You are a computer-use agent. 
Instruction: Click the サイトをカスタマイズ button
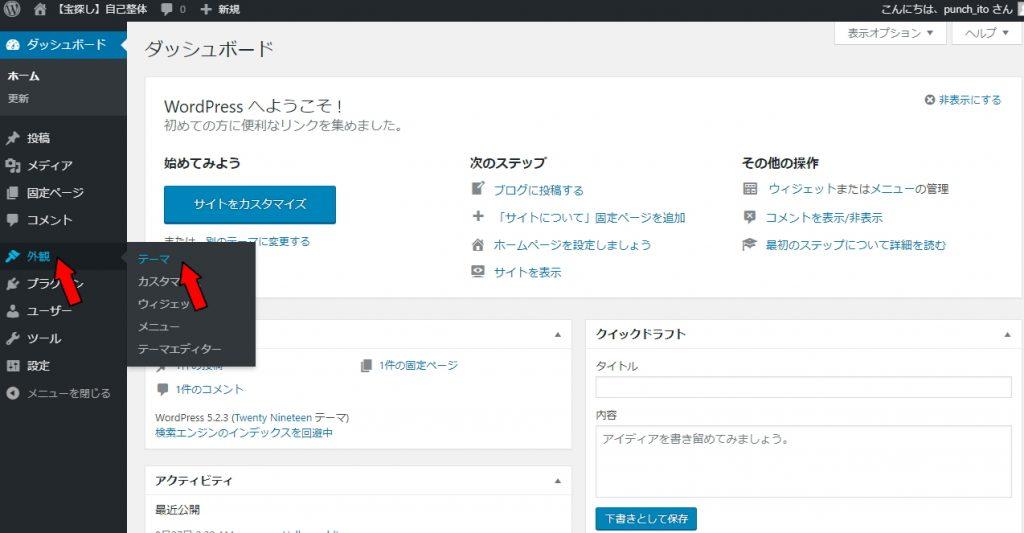pos(249,204)
